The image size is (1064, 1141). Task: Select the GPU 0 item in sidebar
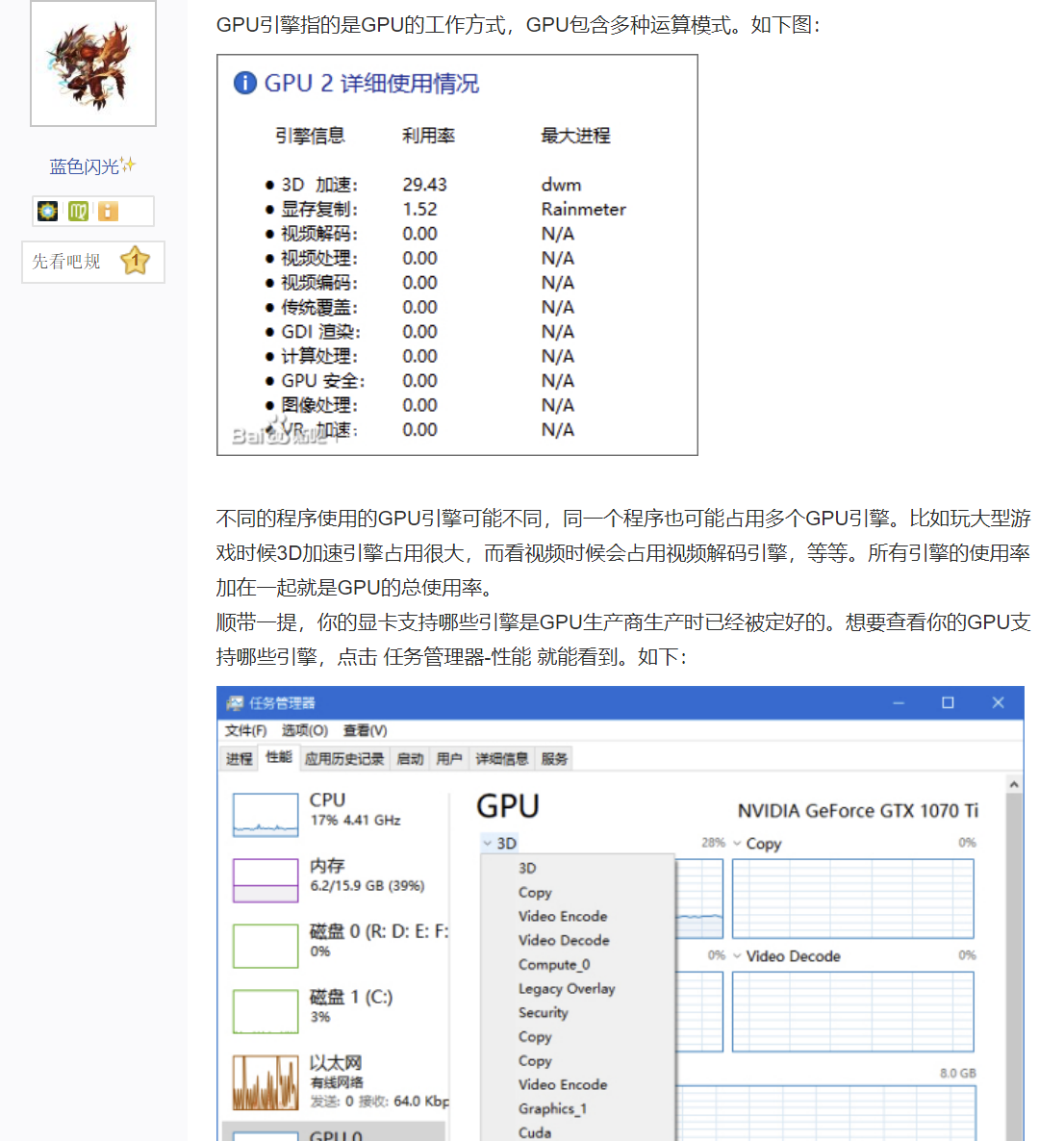click(333, 1131)
